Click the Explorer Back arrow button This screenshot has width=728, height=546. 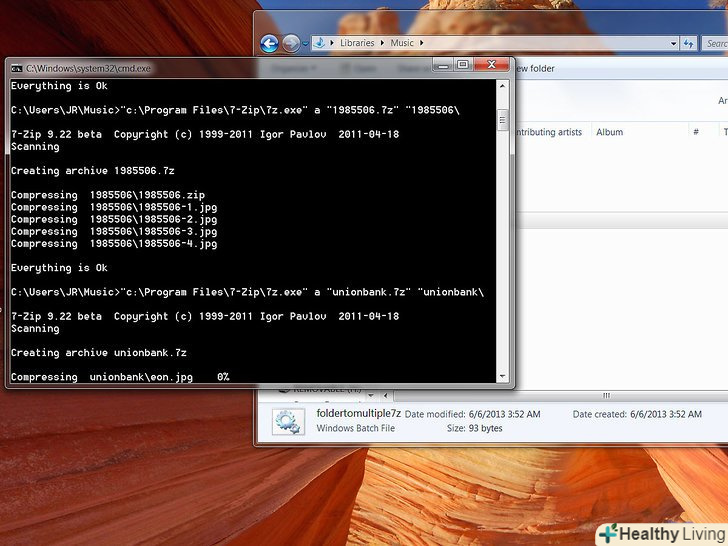[x=269, y=44]
